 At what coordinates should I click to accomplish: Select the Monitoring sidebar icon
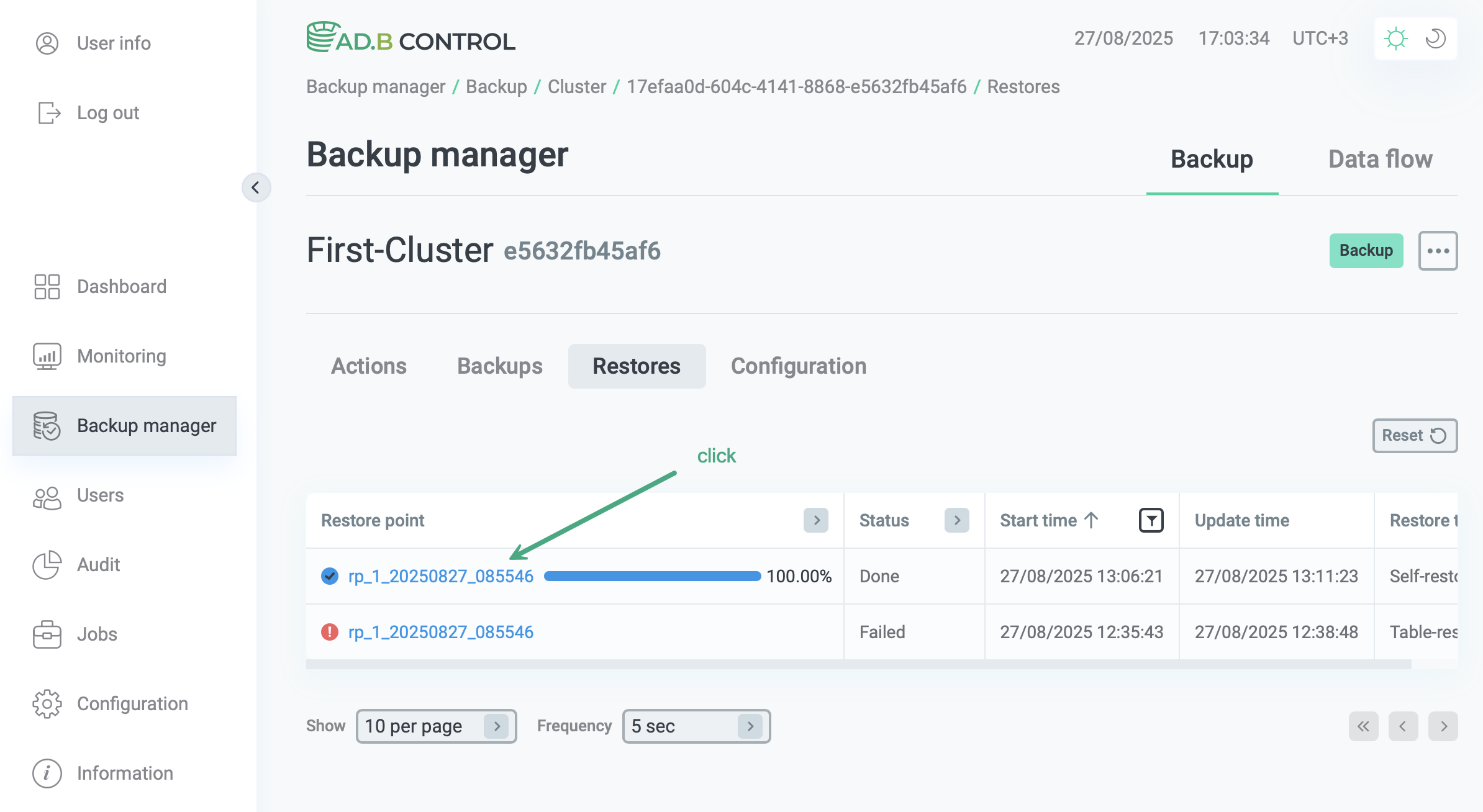46,356
